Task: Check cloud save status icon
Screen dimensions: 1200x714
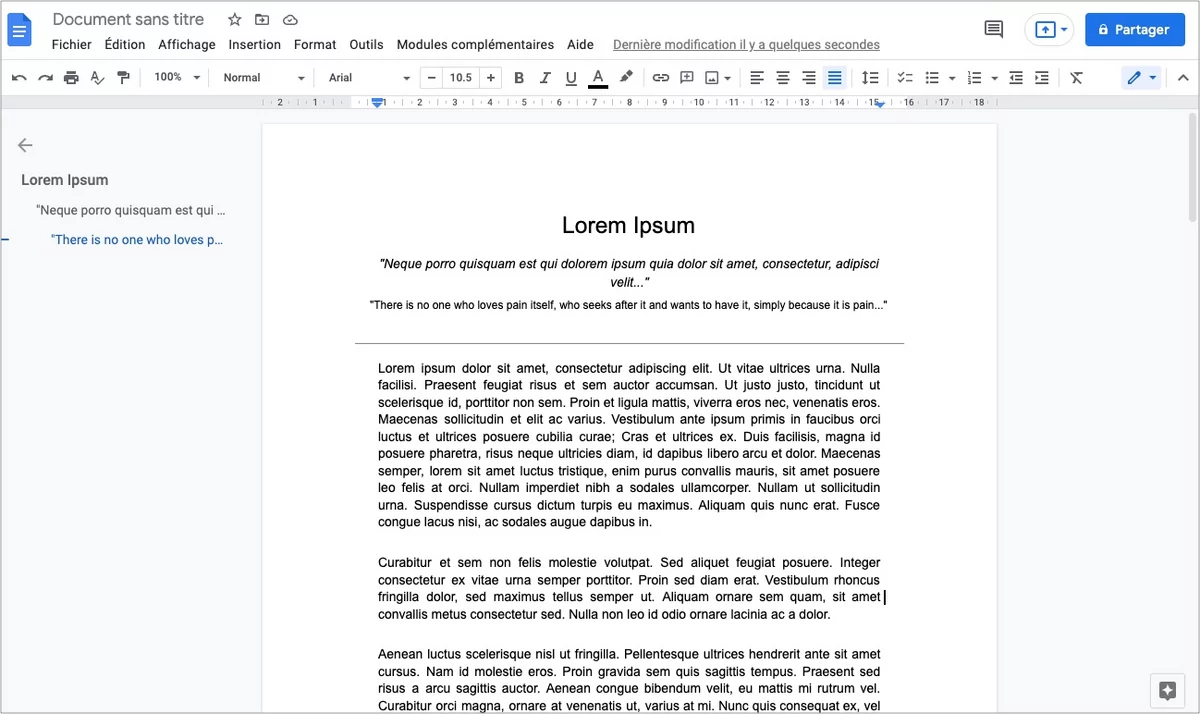Action: pyautogui.click(x=290, y=19)
